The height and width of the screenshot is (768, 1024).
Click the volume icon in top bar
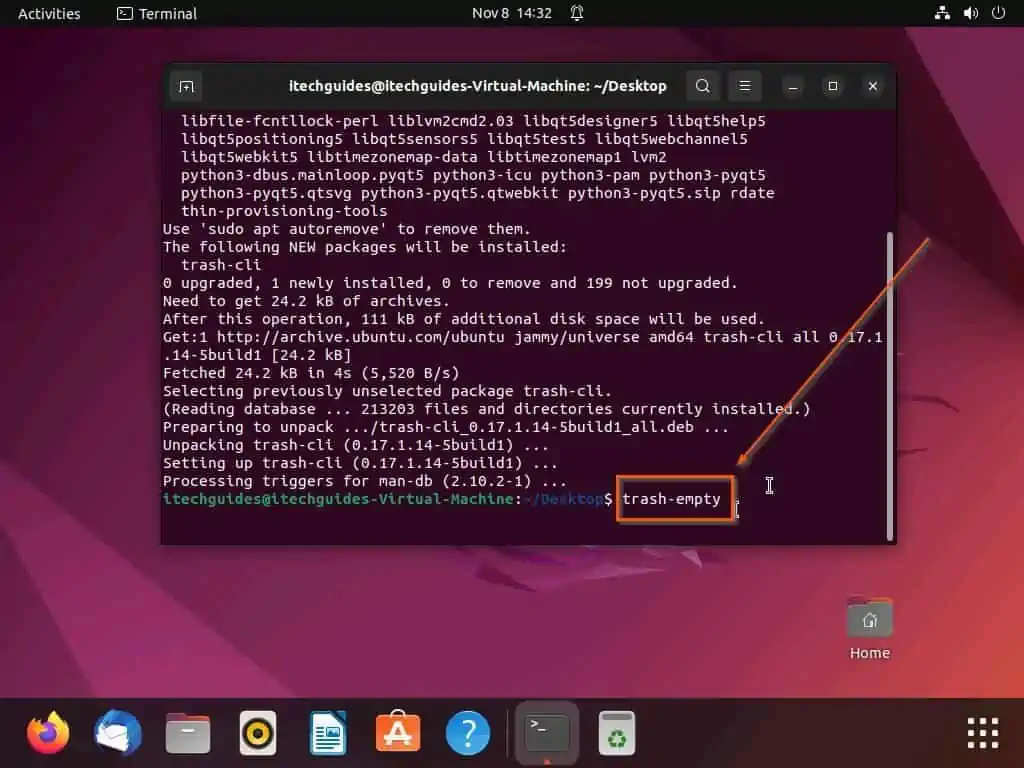[x=970, y=13]
